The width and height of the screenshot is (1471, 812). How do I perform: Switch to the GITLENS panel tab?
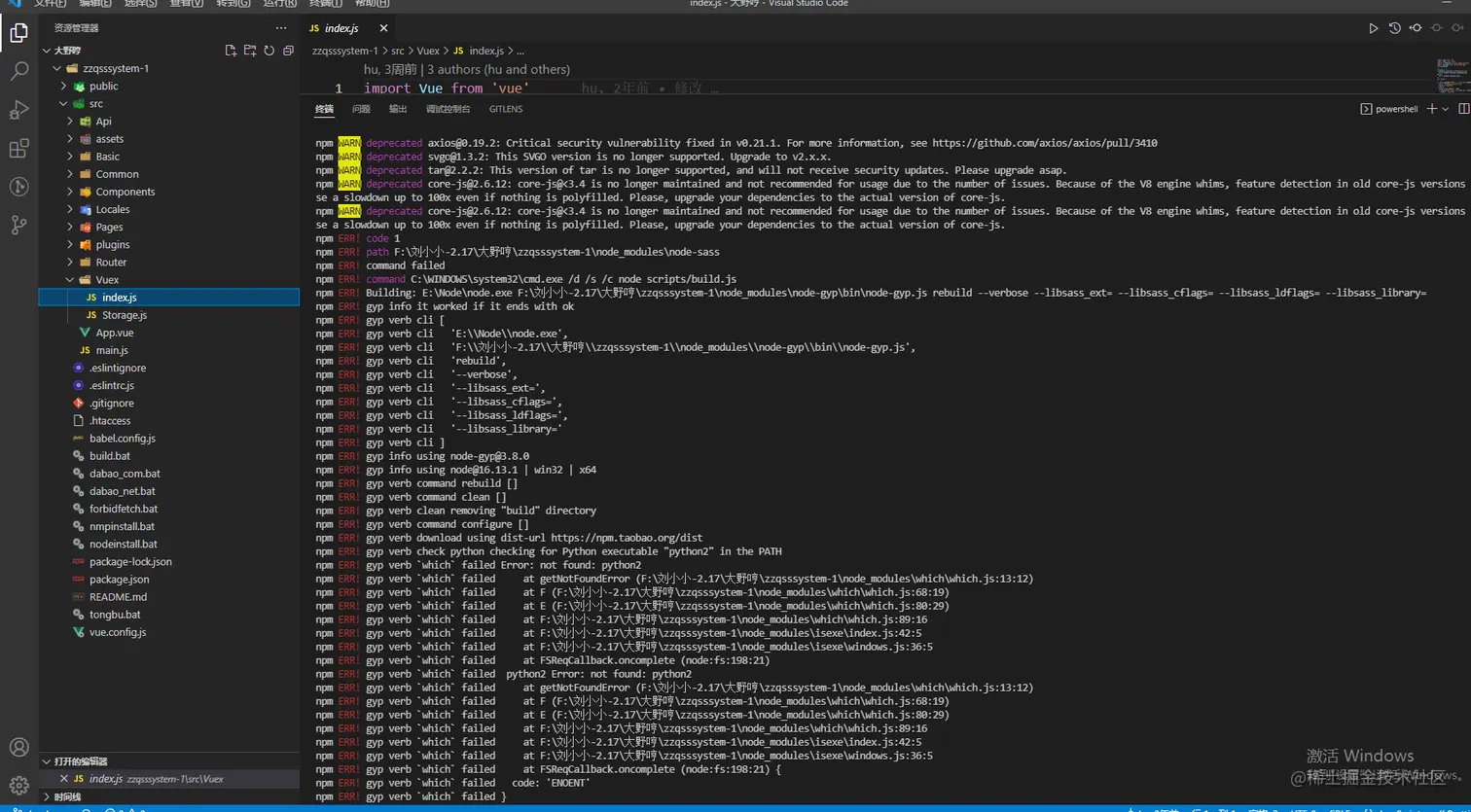[x=506, y=109]
